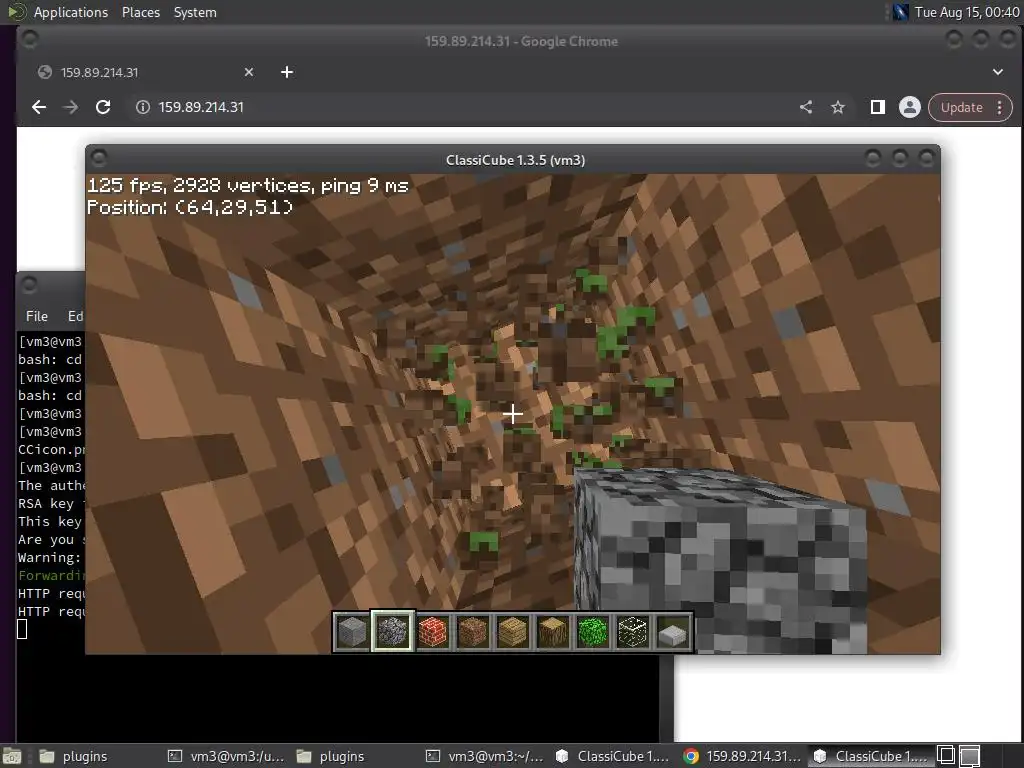View site information icon in address bar
1024x768 pixels.
click(x=142, y=107)
